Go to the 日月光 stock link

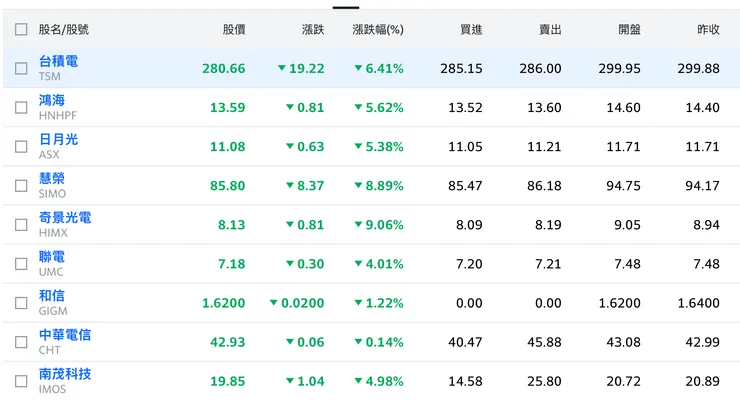click(59, 140)
